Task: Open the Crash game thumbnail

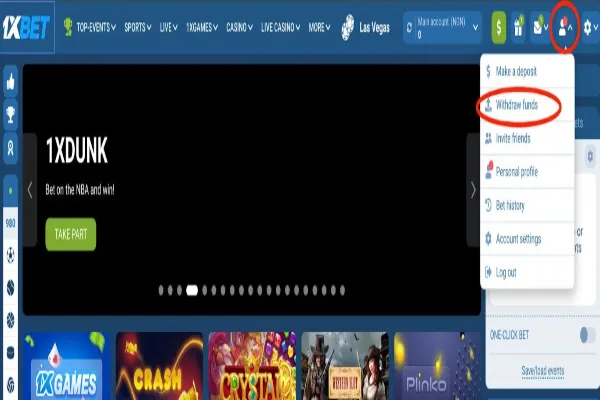Action: [x=159, y=366]
